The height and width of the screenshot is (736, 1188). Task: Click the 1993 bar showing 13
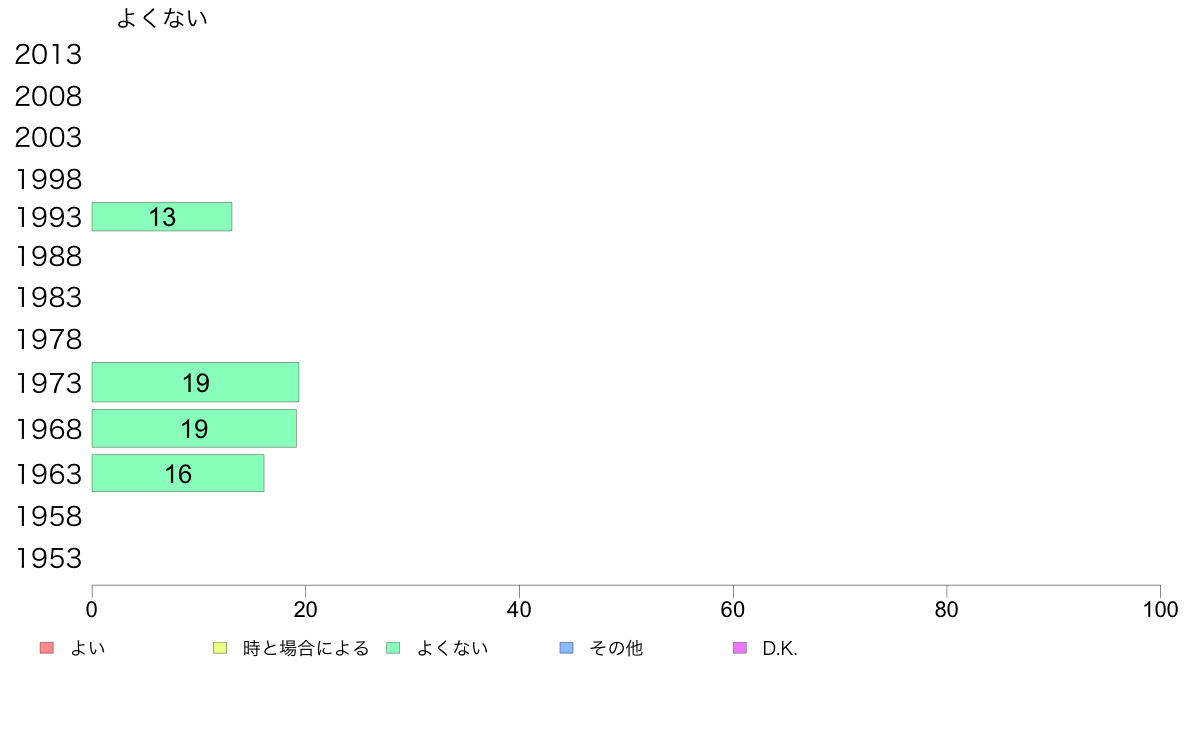(162, 217)
